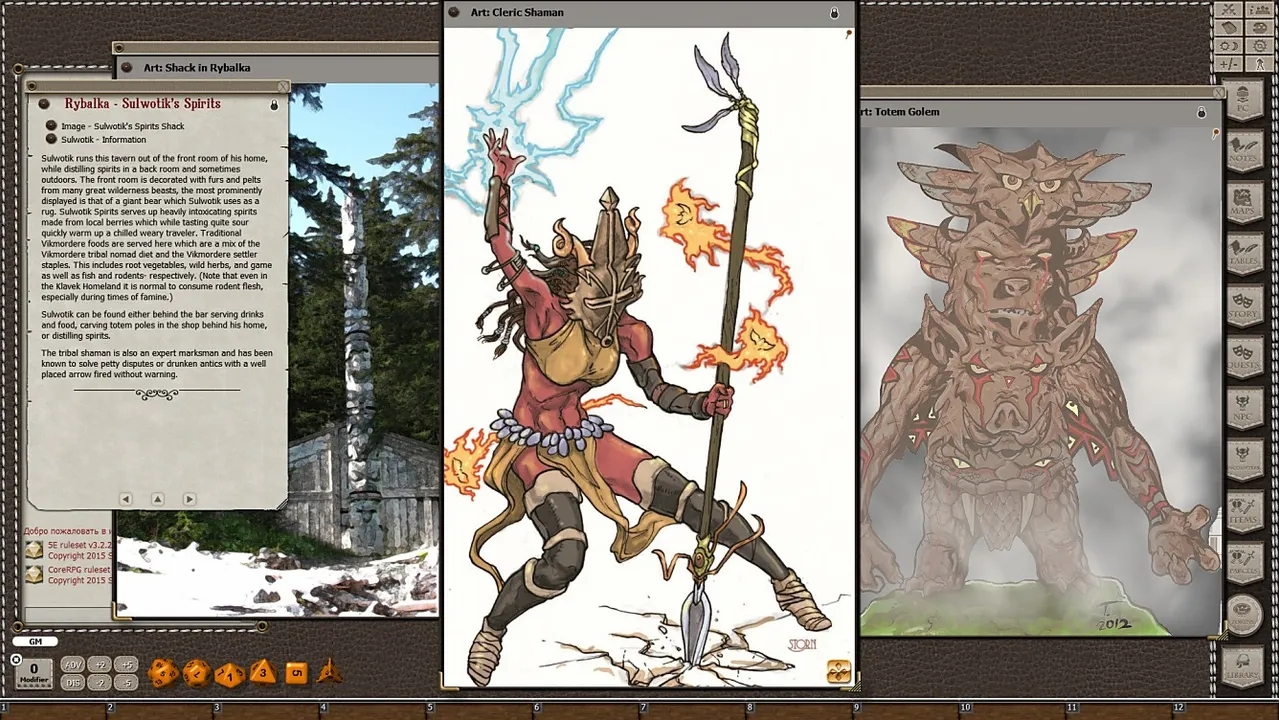Go up to parent story entry arrow

(x=157, y=499)
